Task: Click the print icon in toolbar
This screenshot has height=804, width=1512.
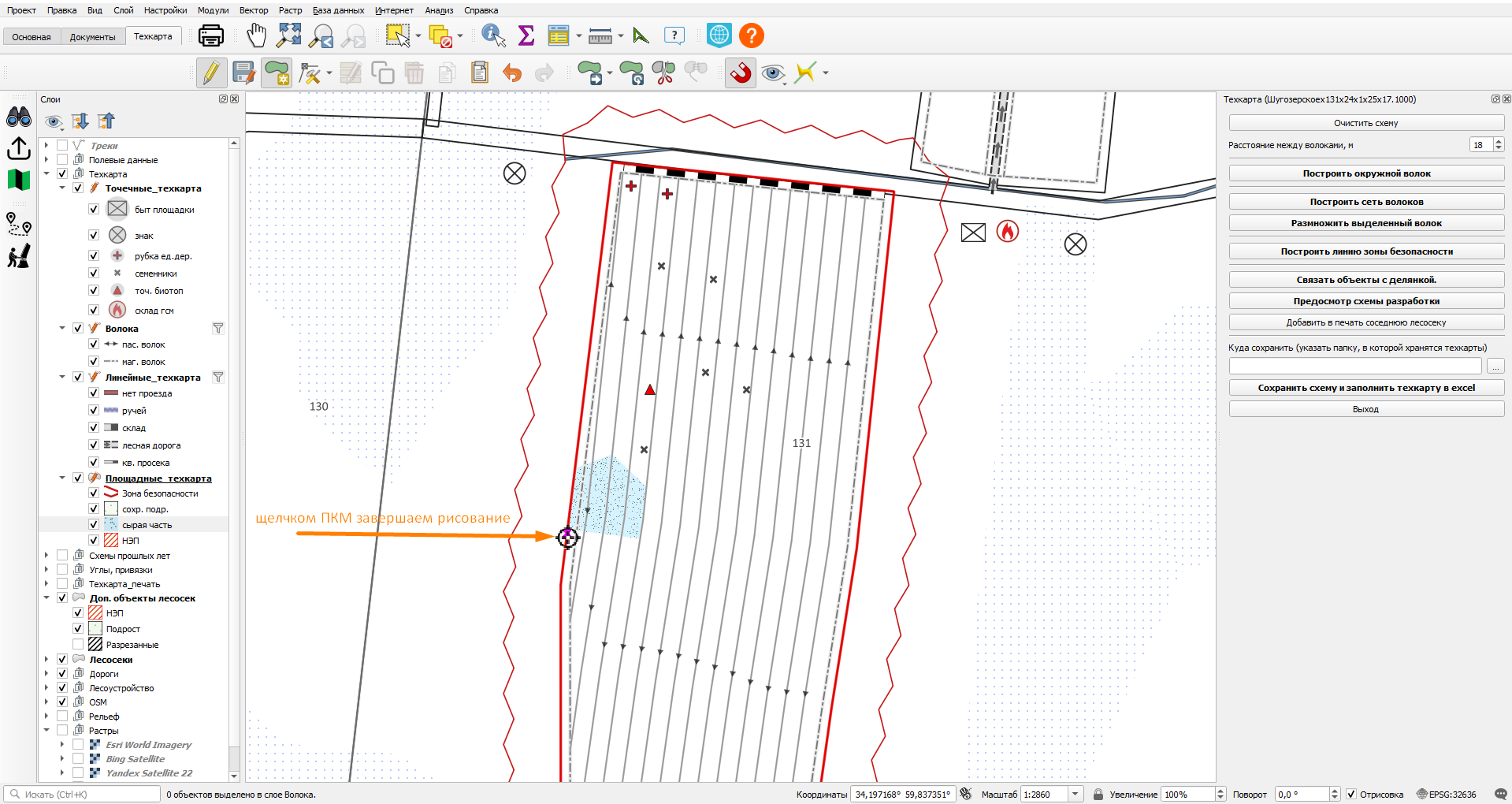Action: [211, 36]
